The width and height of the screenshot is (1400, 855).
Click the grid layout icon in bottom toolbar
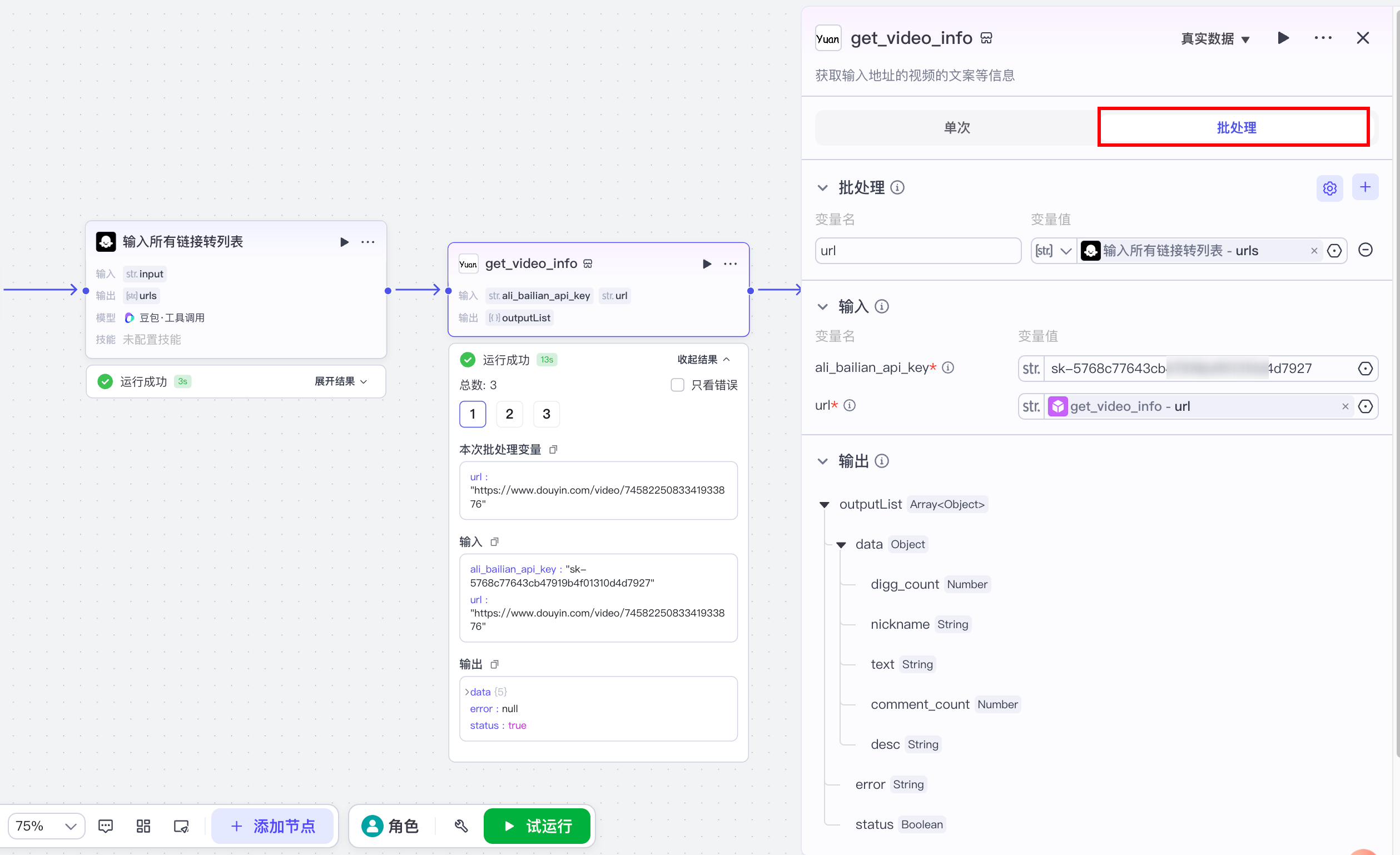143,826
